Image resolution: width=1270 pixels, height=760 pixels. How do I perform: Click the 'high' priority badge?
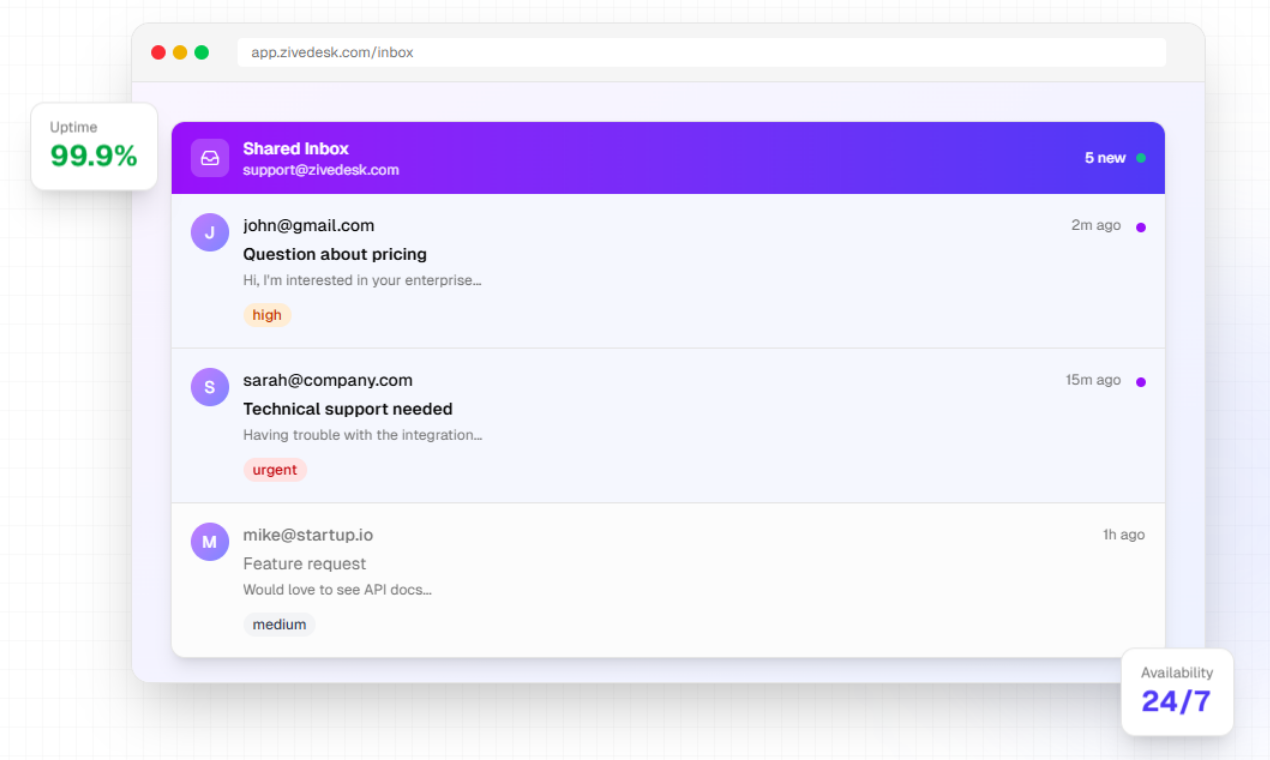267,314
